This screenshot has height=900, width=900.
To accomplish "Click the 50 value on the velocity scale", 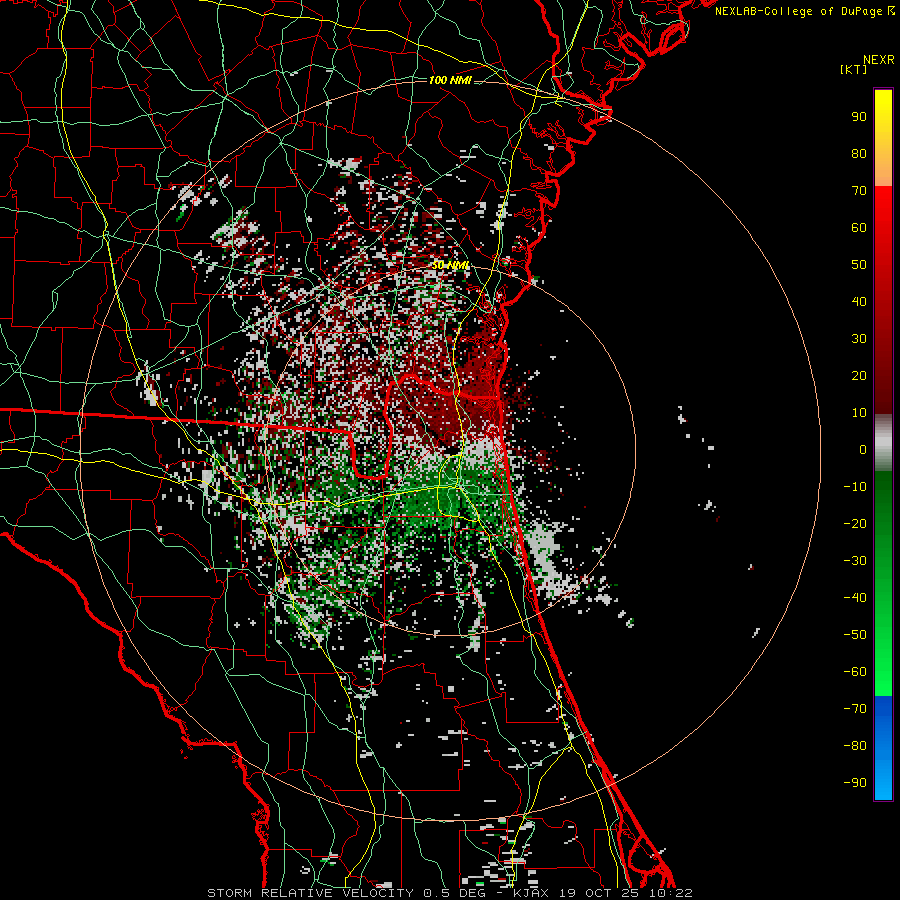I will tap(859, 265).
